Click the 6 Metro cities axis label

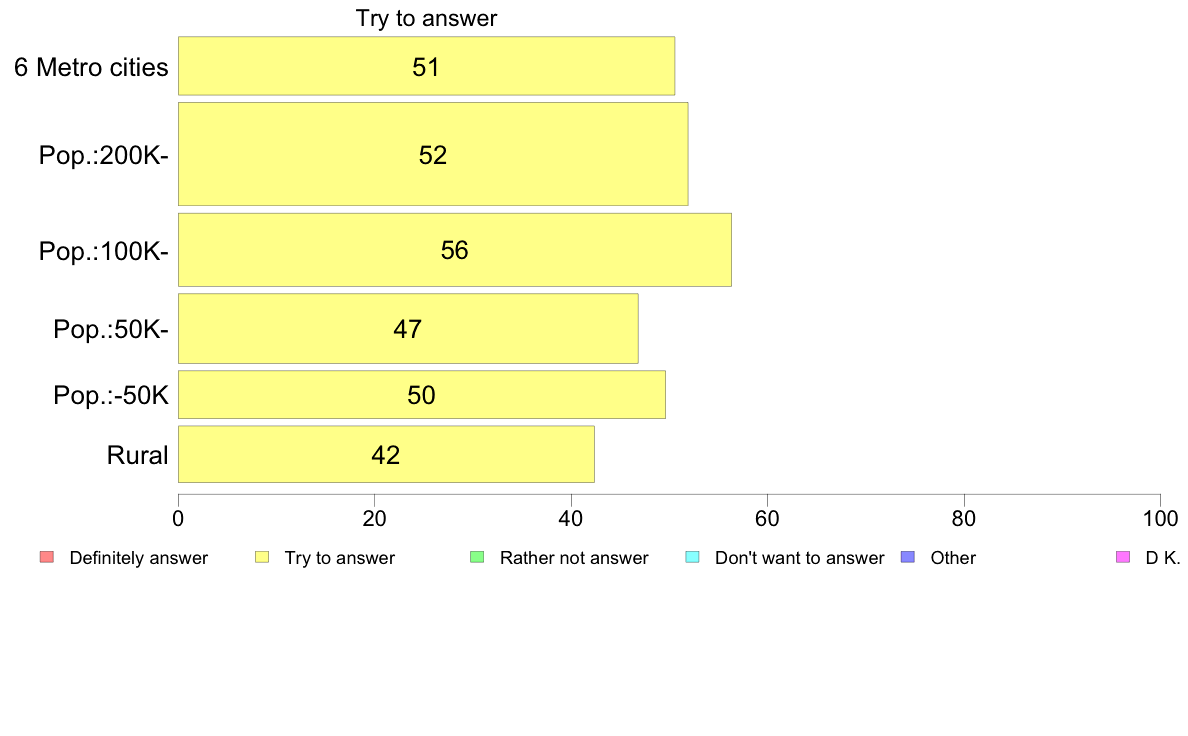[91, 67]
